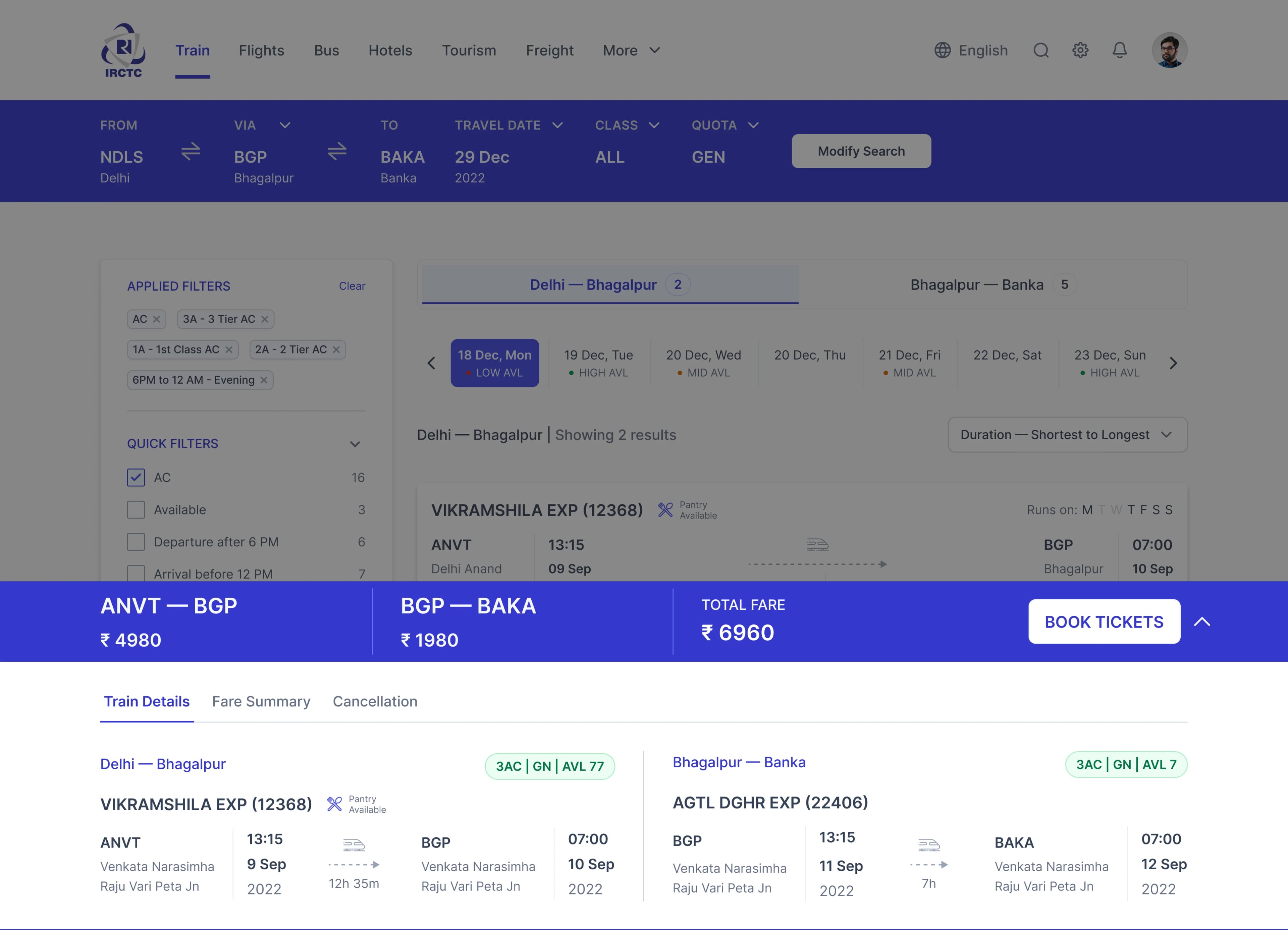Check the Departure after 6 PM filter
Image resolution: width=1288 pixels, height=930 pixels.
(x=136, y=542)
